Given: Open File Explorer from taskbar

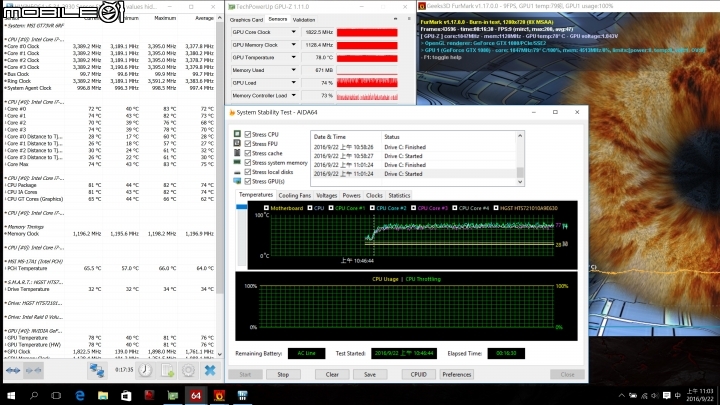Looking at the screenshot, I should pos(103,395).
